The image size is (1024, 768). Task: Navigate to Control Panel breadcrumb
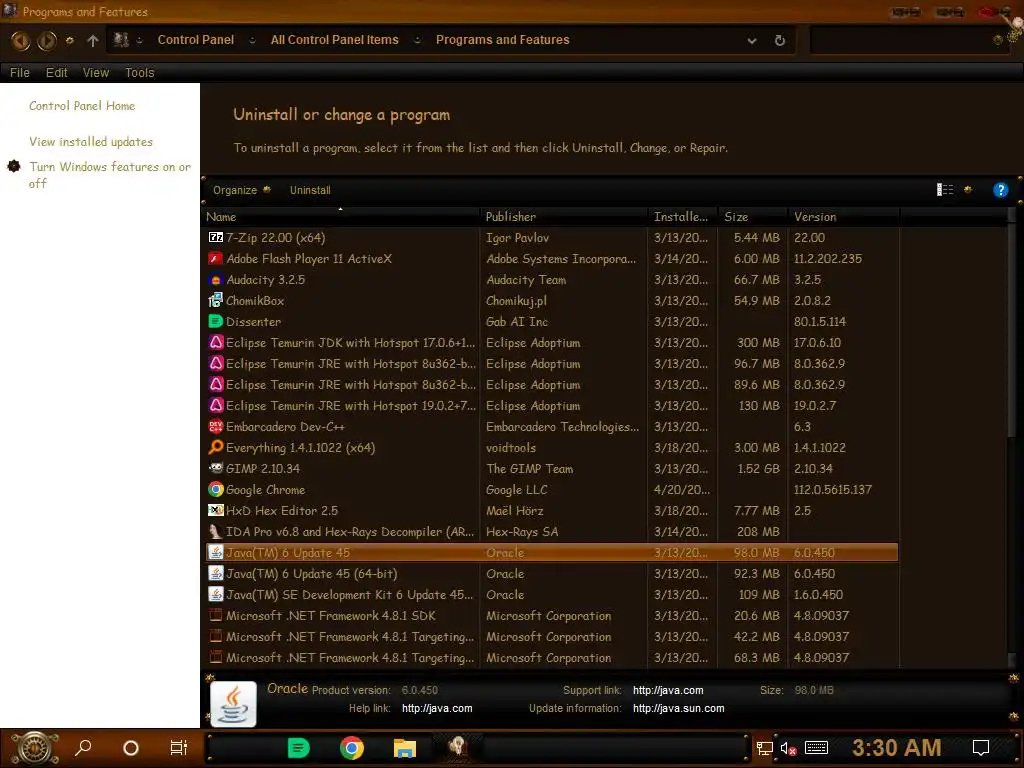tap(195, 40)
